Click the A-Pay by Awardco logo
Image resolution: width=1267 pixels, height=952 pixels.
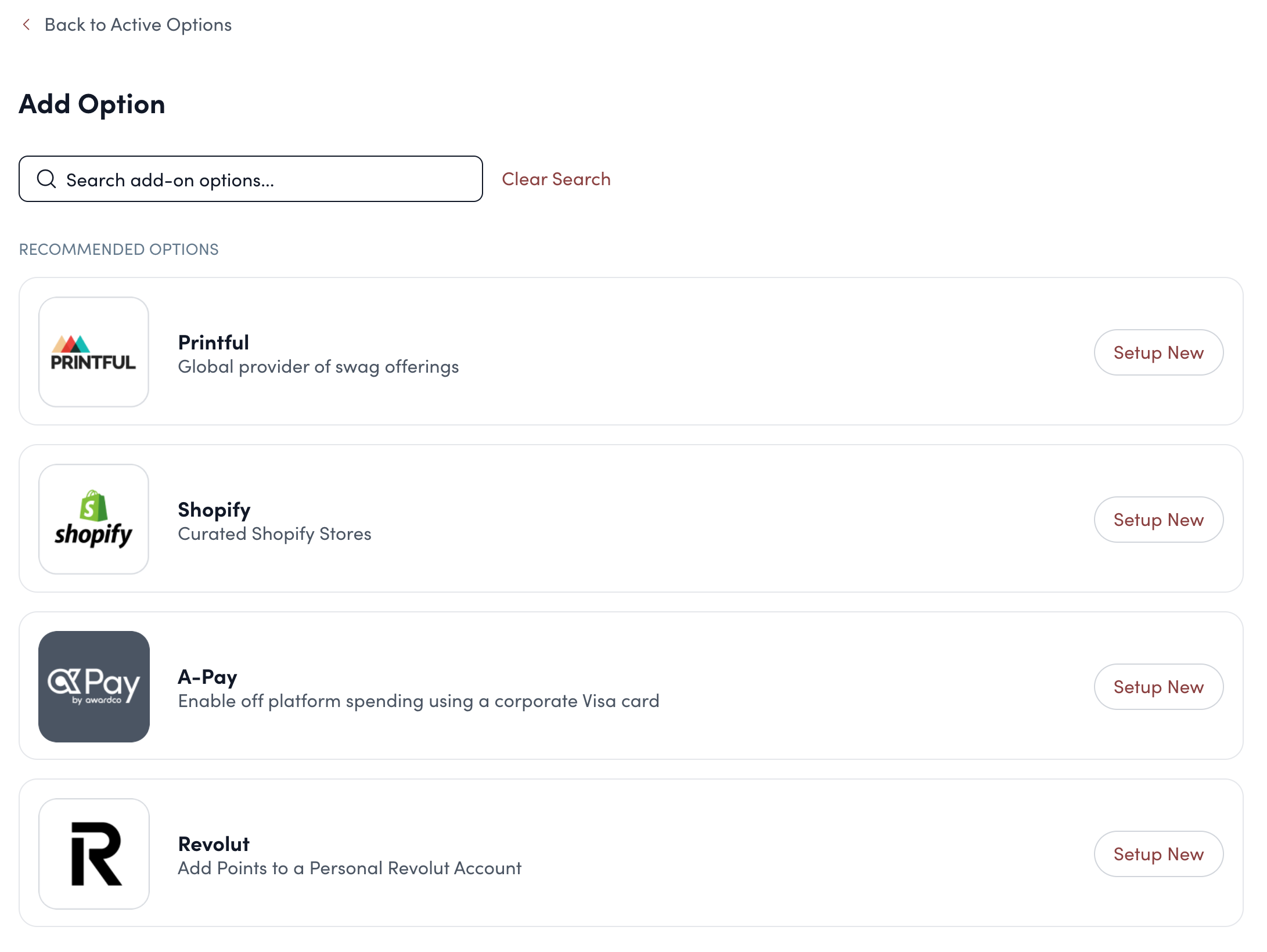(93, 686)
